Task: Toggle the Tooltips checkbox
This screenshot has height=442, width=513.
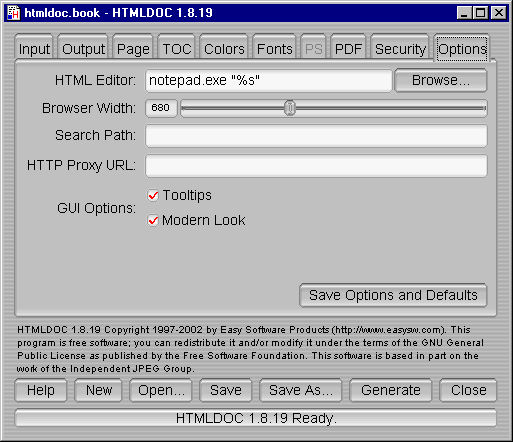Action: (153, 195)
